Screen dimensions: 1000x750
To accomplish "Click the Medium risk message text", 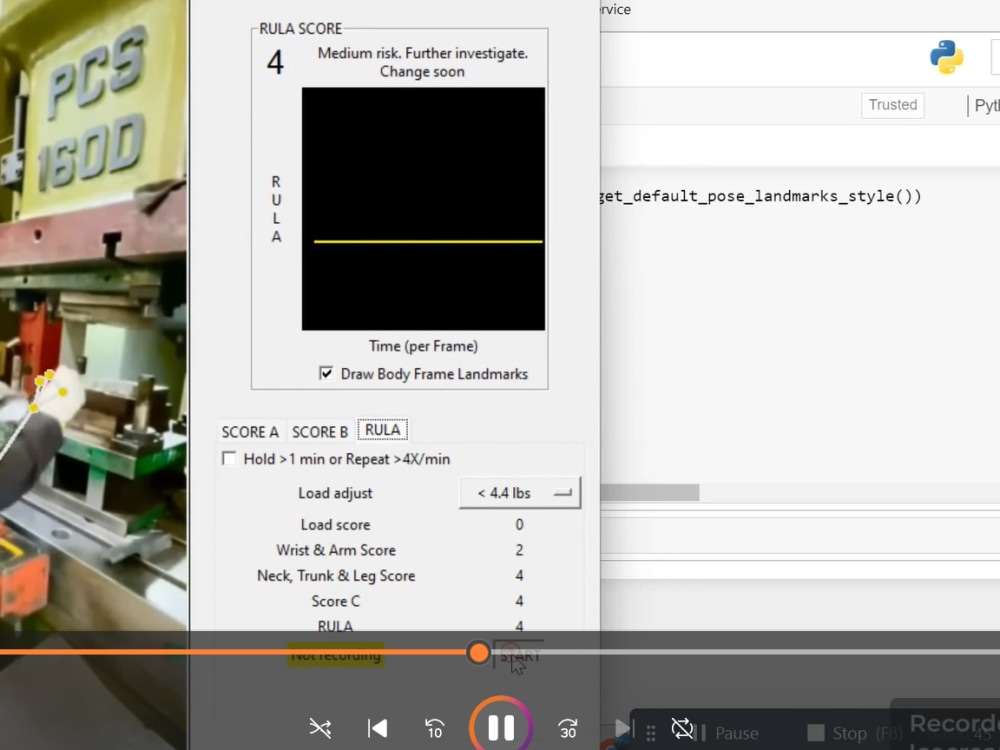I will pyautogui.click(x=423, y=62).
